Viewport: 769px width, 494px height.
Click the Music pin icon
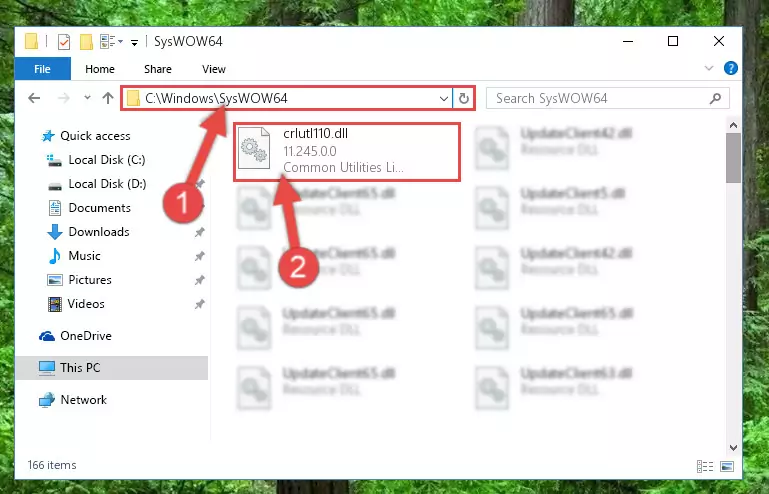[x=199, y=257]
